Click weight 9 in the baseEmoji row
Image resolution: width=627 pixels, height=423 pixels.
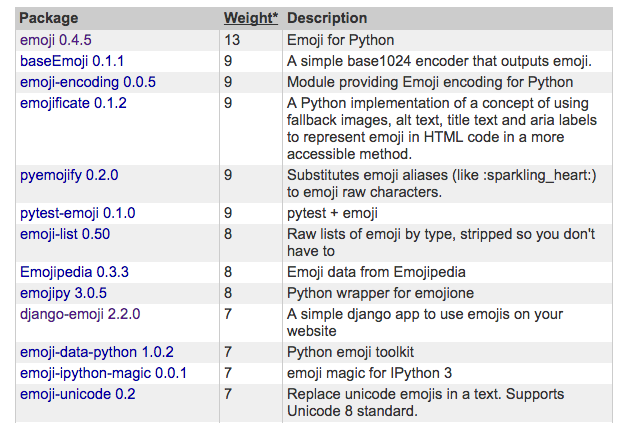point(228,61)
